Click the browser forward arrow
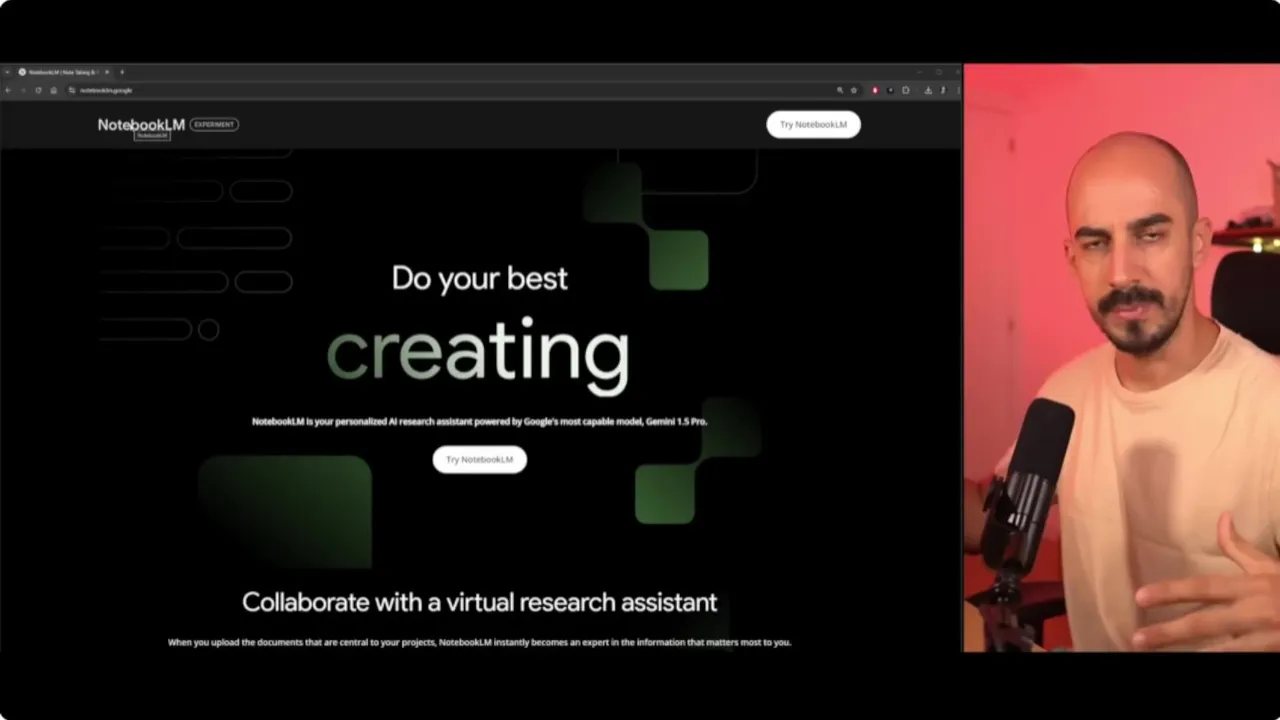The image size is (1280, 720). [x=23, y=90]
